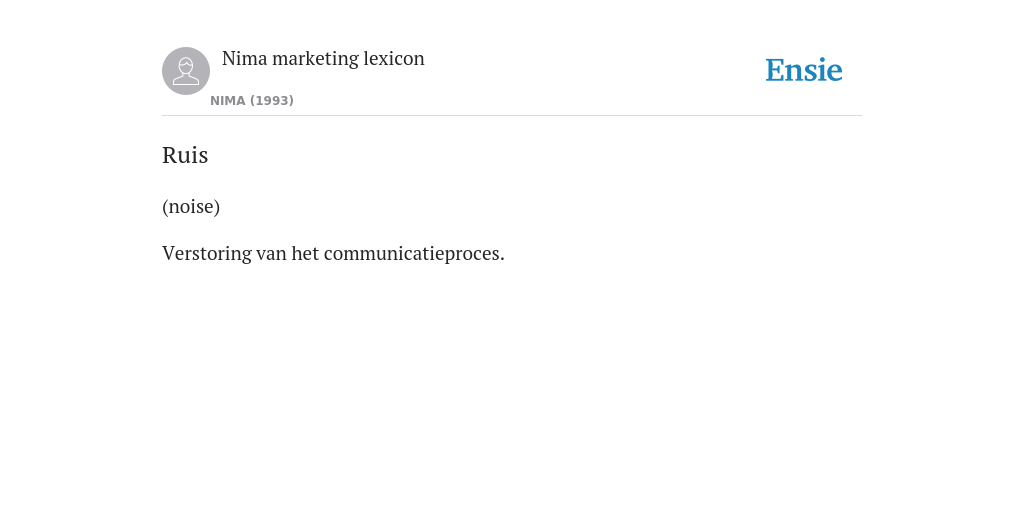Click the person silhouette inside the avatar
This screenshot has height=512, width=1024.
coord(186,71)
